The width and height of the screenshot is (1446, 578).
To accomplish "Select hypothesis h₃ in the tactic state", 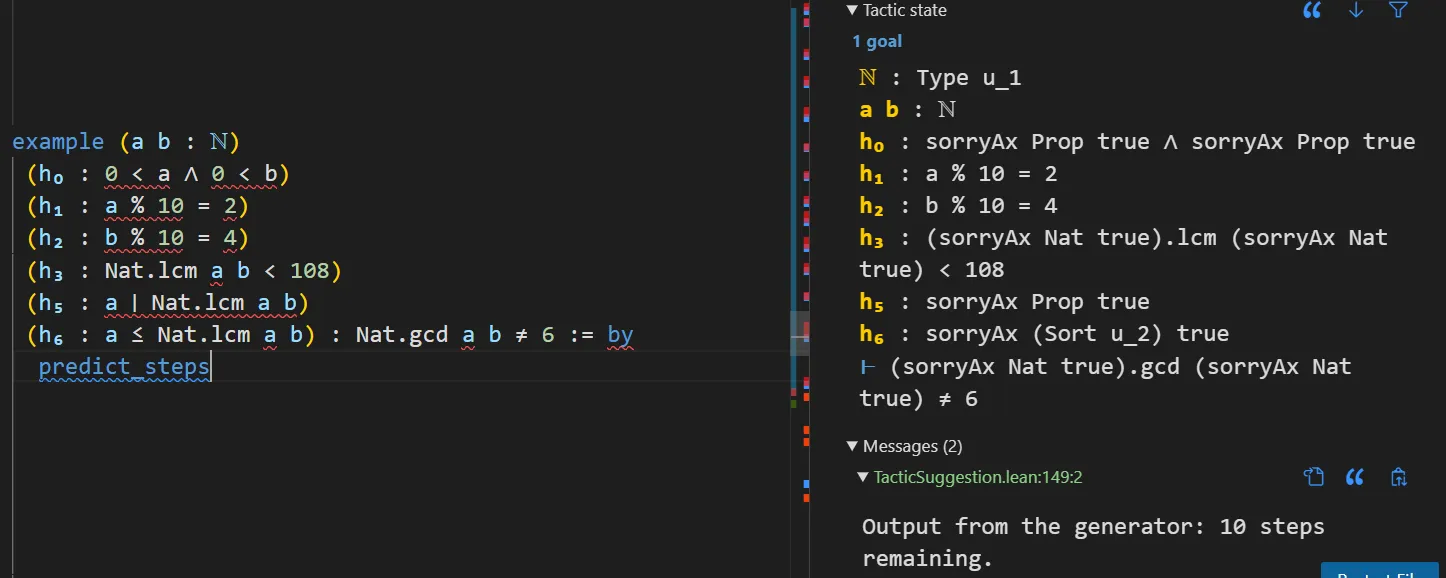I will [872, 238].
